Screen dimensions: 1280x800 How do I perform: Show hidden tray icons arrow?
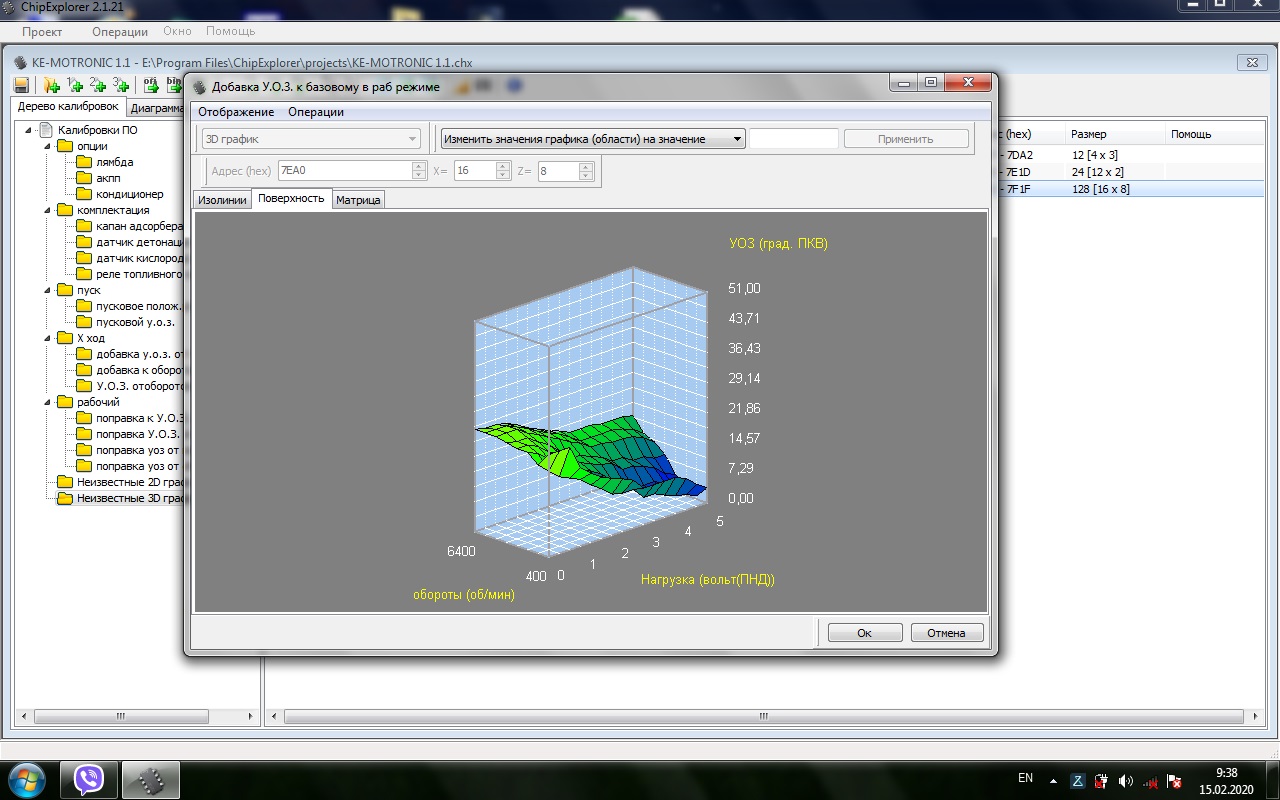point(1053,780)
